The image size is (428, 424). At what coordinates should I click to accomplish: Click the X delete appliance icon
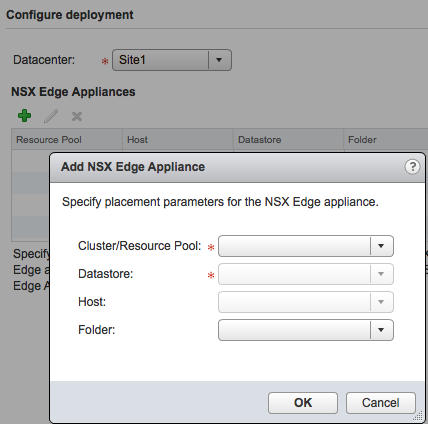77,116
